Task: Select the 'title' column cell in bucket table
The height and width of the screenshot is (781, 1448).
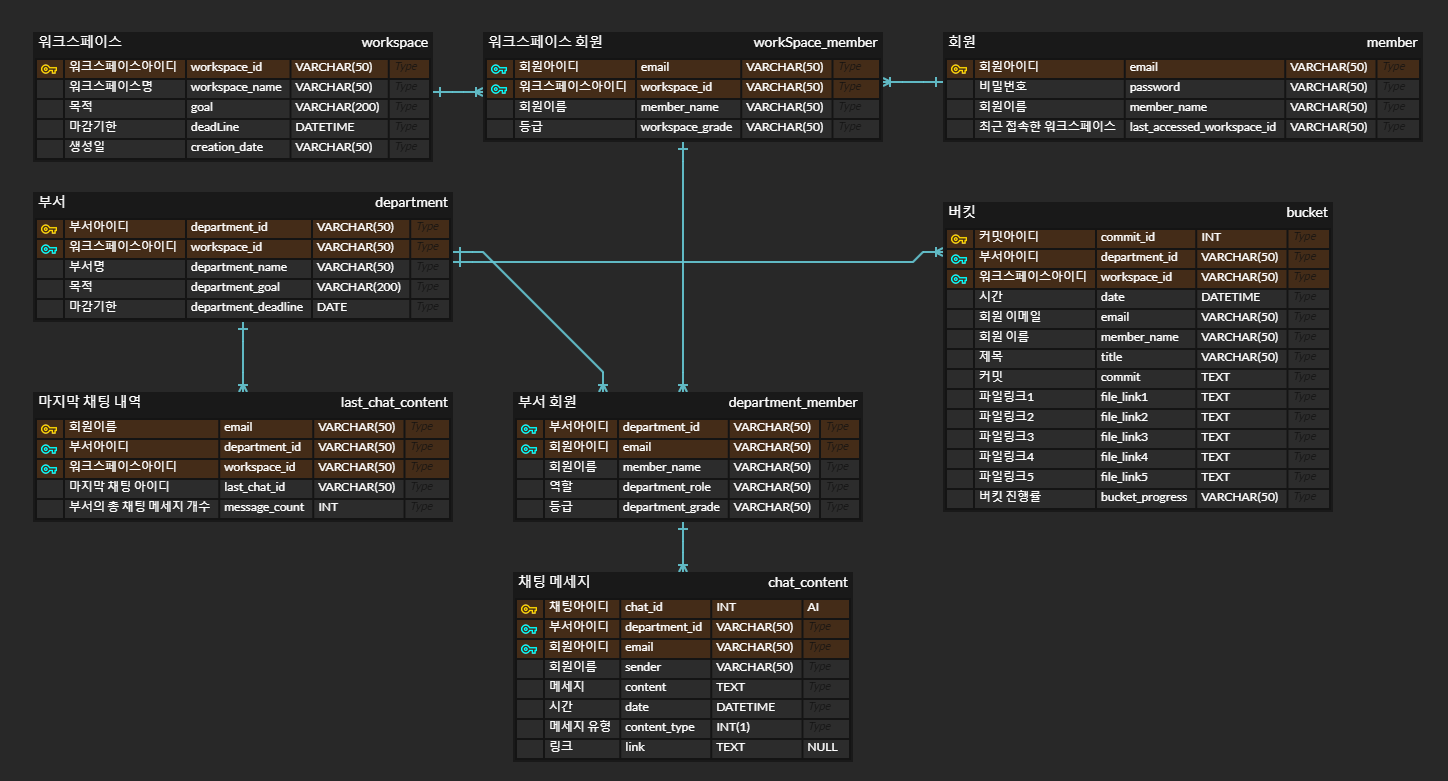Action: (x=1147, y=358)
